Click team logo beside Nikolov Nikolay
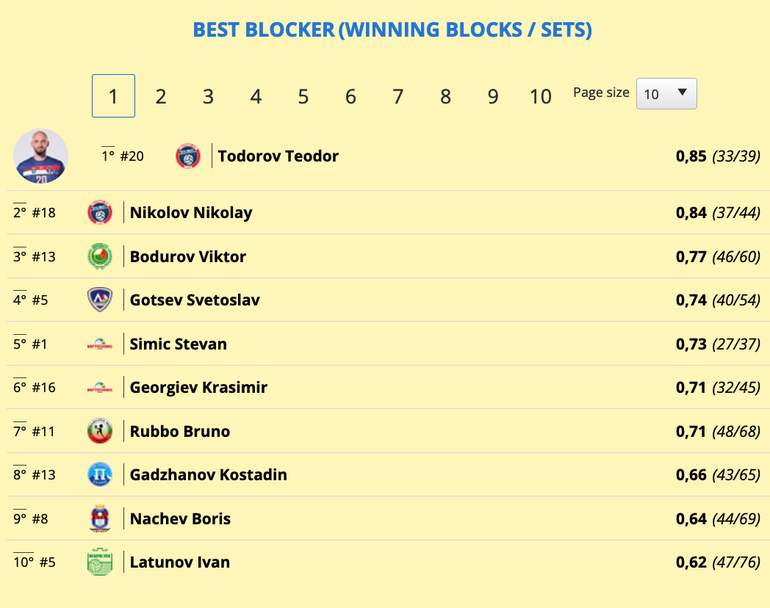Screen dimensions: 770x608 100,212
